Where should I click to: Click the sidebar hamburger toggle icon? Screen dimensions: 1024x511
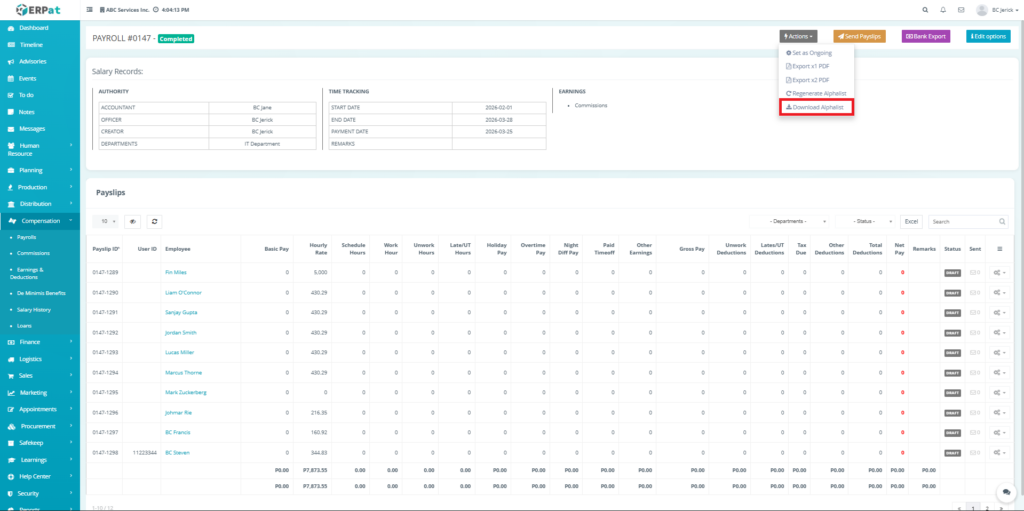pyautogui.click(x=91, y=10)
